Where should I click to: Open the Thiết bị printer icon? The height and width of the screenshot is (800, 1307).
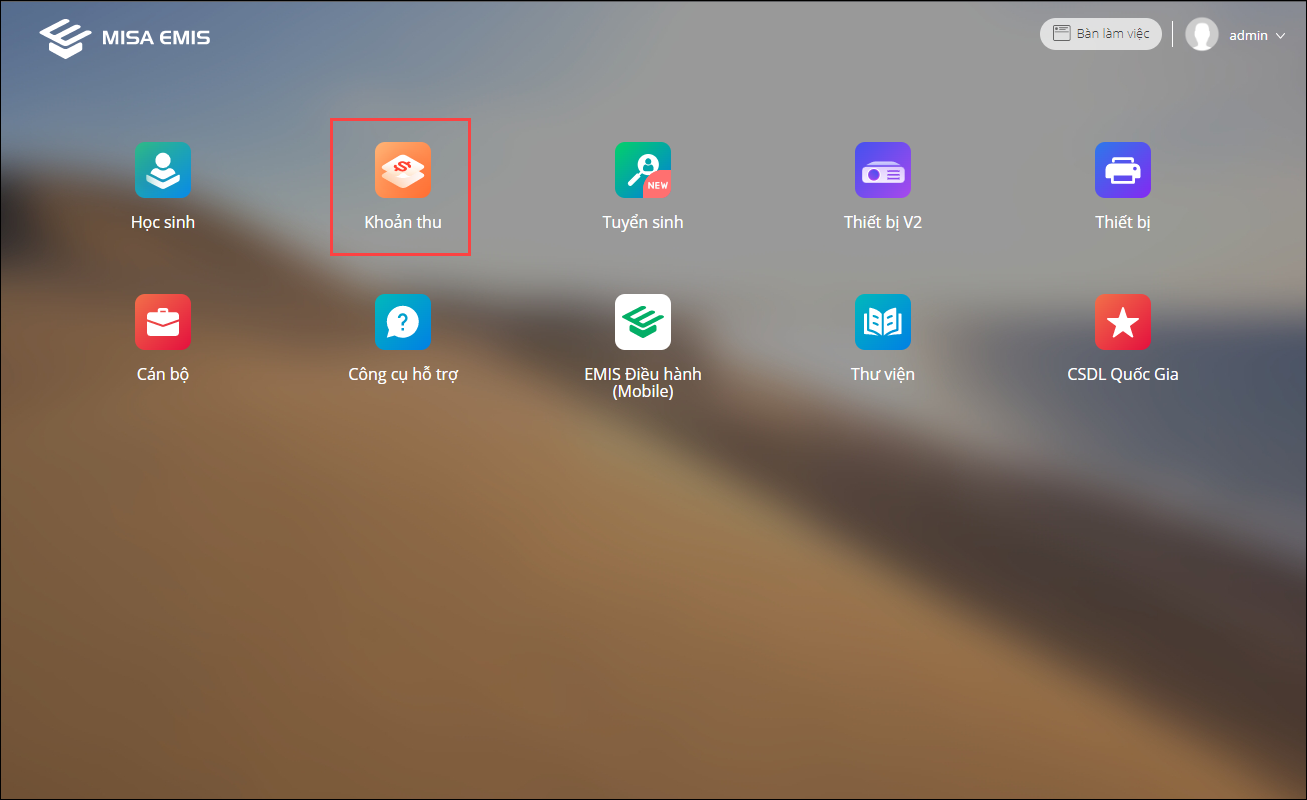(x=1123, y=170)
